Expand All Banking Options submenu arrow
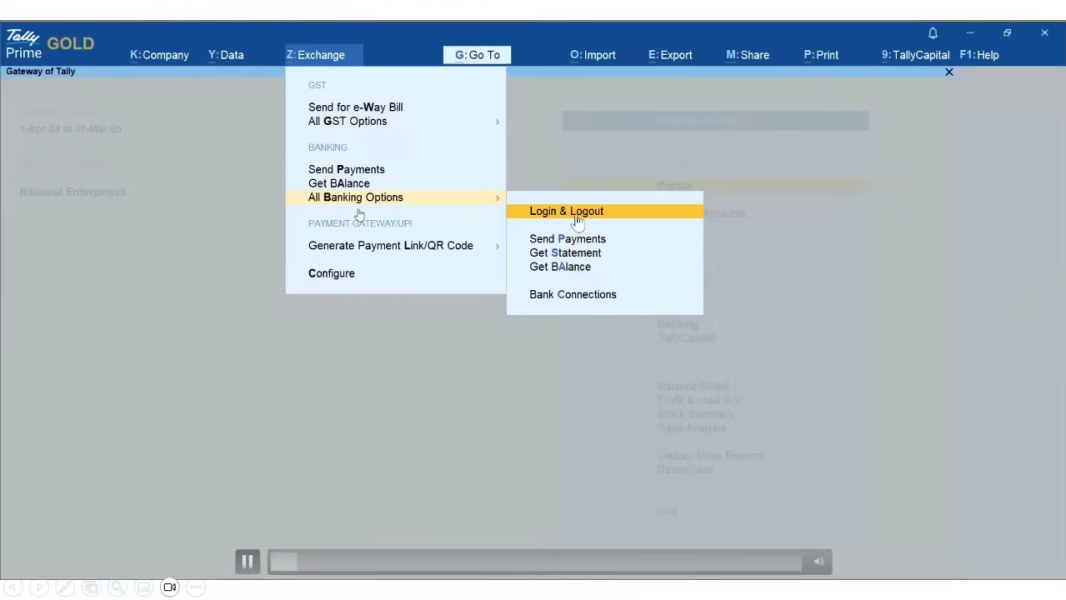 497,198
